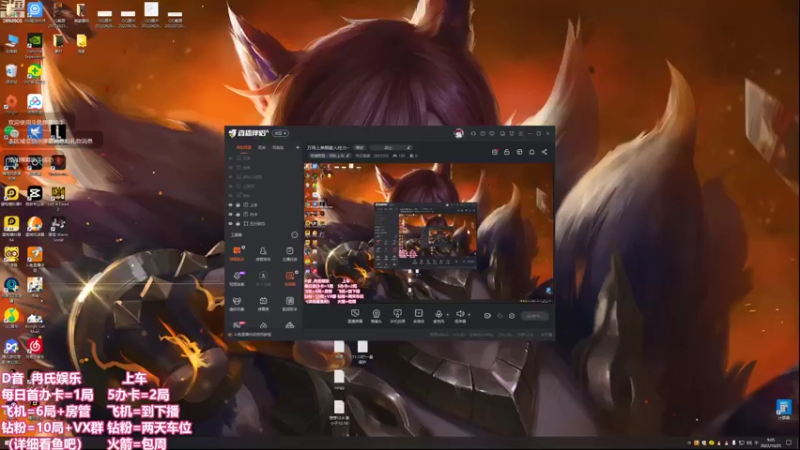This screenshot has height=450, width=800.
Task: Add a screen capture source
Action: [x=355, y=316]
